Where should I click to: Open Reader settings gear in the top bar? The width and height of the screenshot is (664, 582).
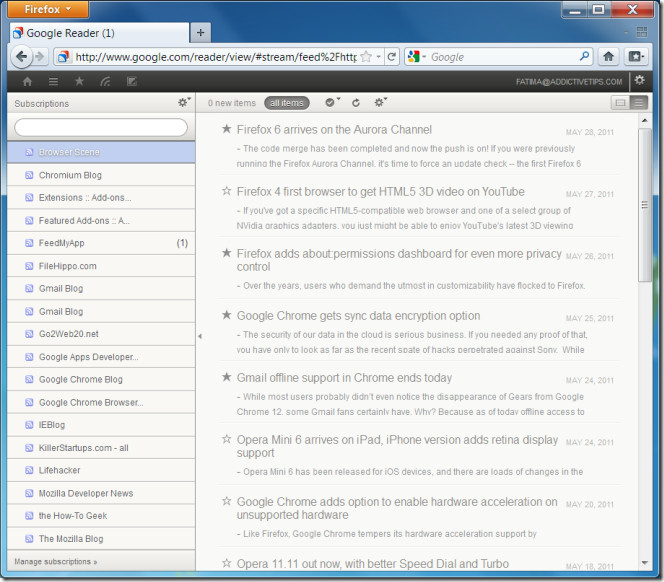639,80
